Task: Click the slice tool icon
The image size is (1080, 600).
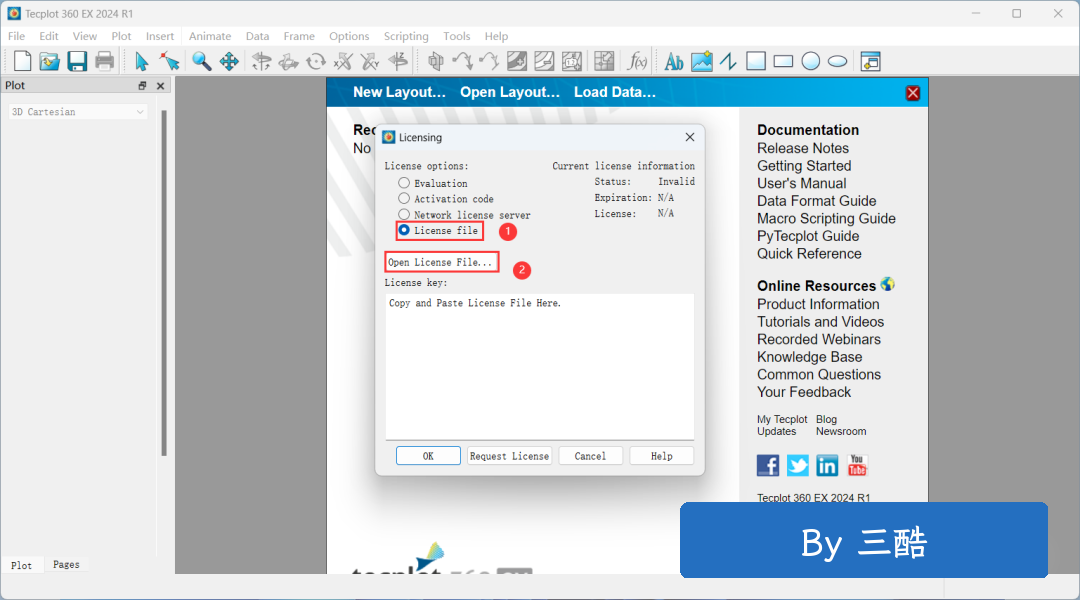Action: click(435, 61)
